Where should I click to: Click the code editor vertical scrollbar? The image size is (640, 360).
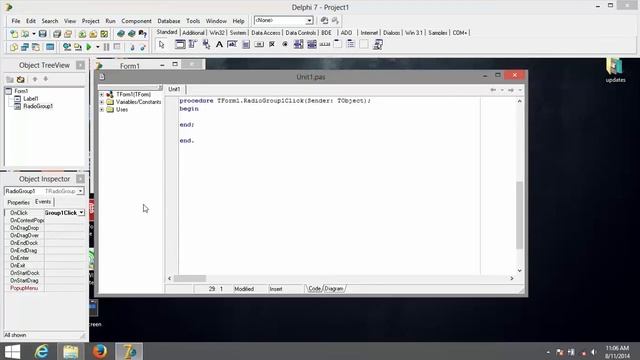tap(520, 185)
